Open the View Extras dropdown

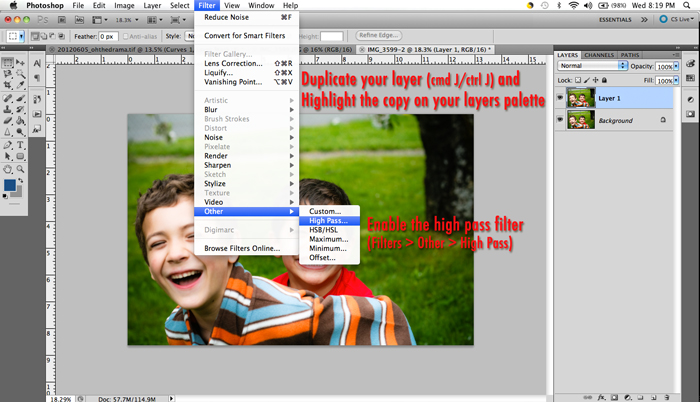[x=100, y=20]
